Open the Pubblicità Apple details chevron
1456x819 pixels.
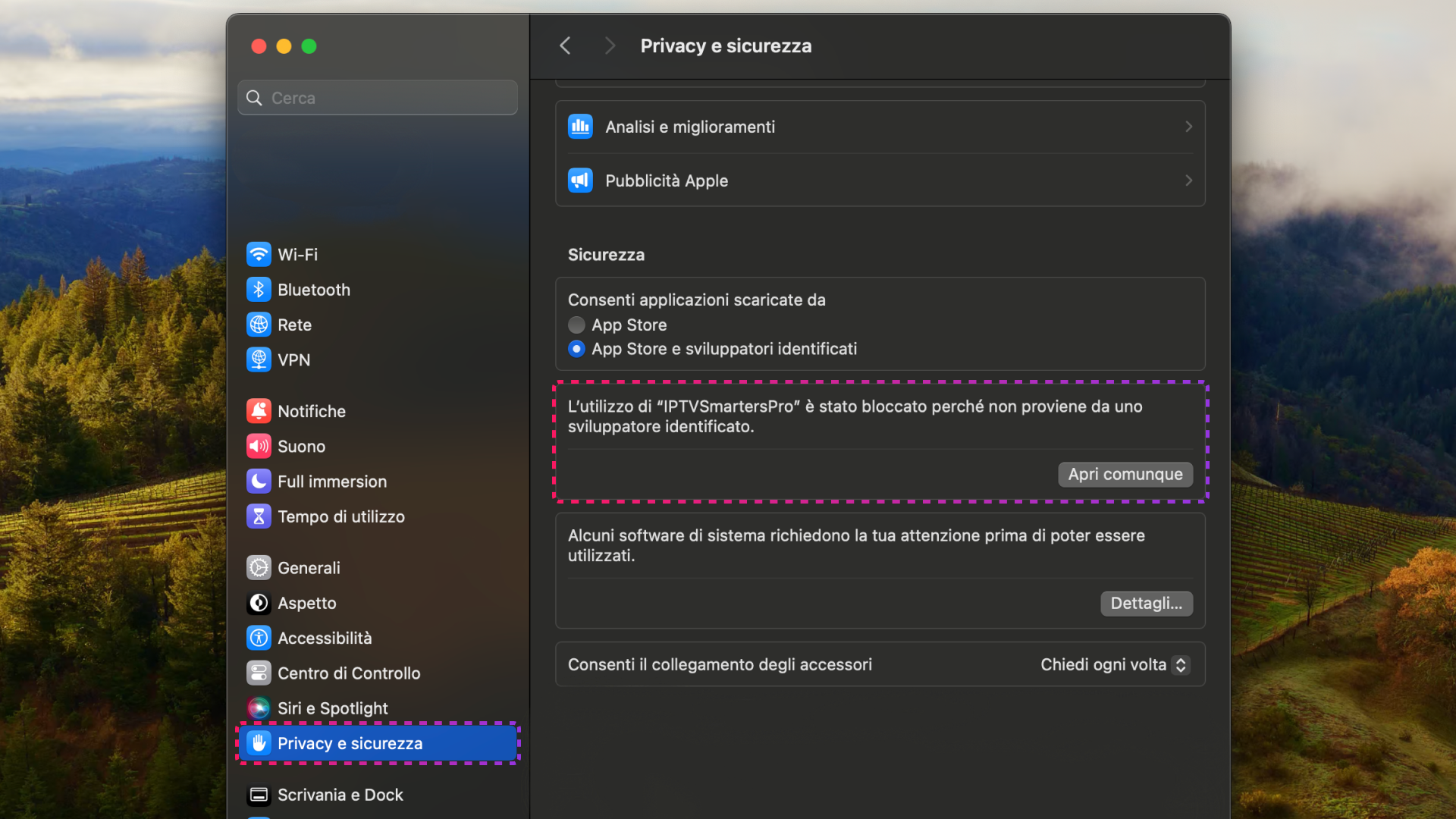pyautogui.click(x=1188, y=180)
